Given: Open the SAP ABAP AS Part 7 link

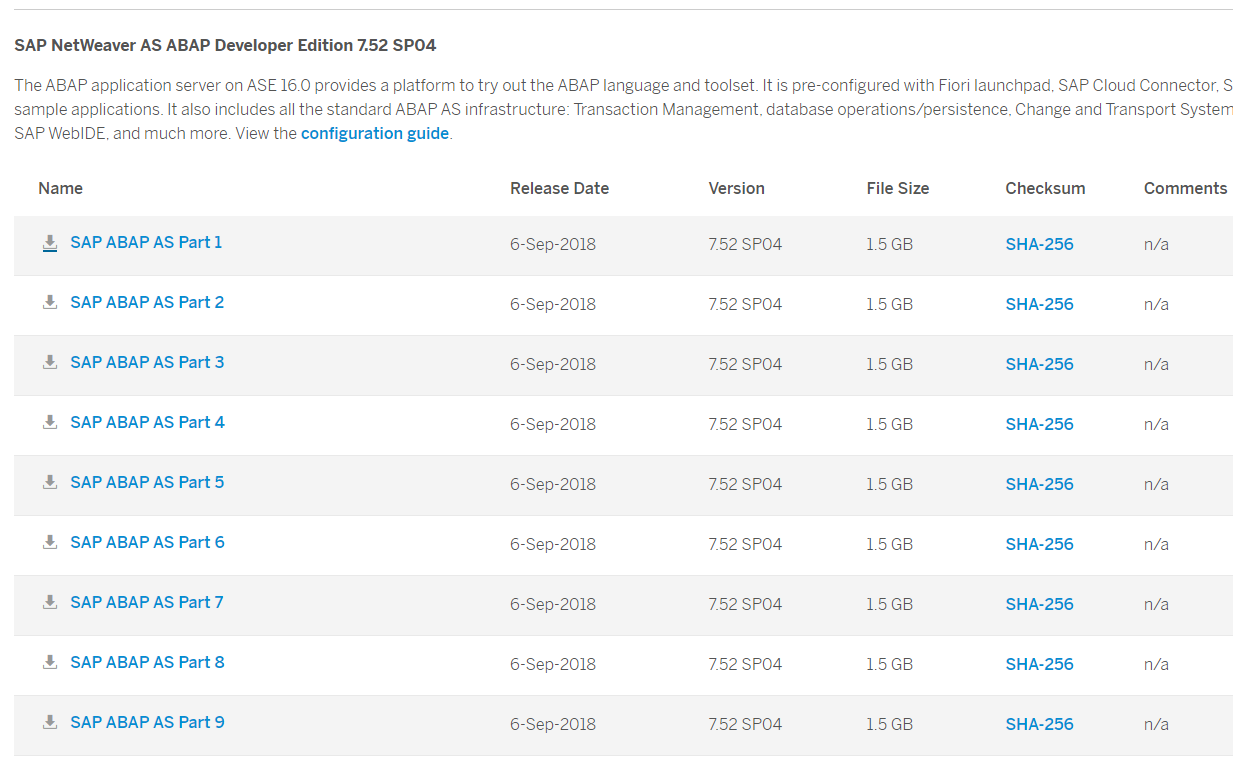Looking at the screenshot, I should pos(147,602).
